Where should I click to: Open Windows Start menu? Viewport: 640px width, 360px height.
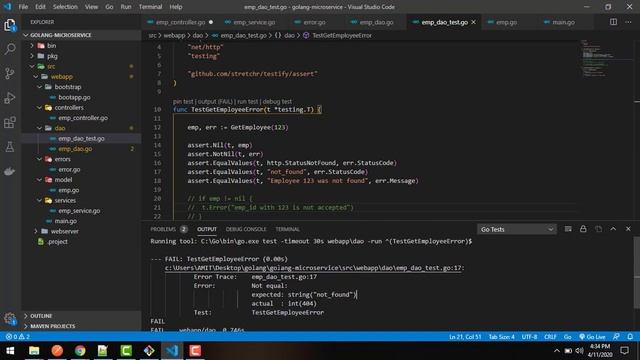click(x=10, y=351)
